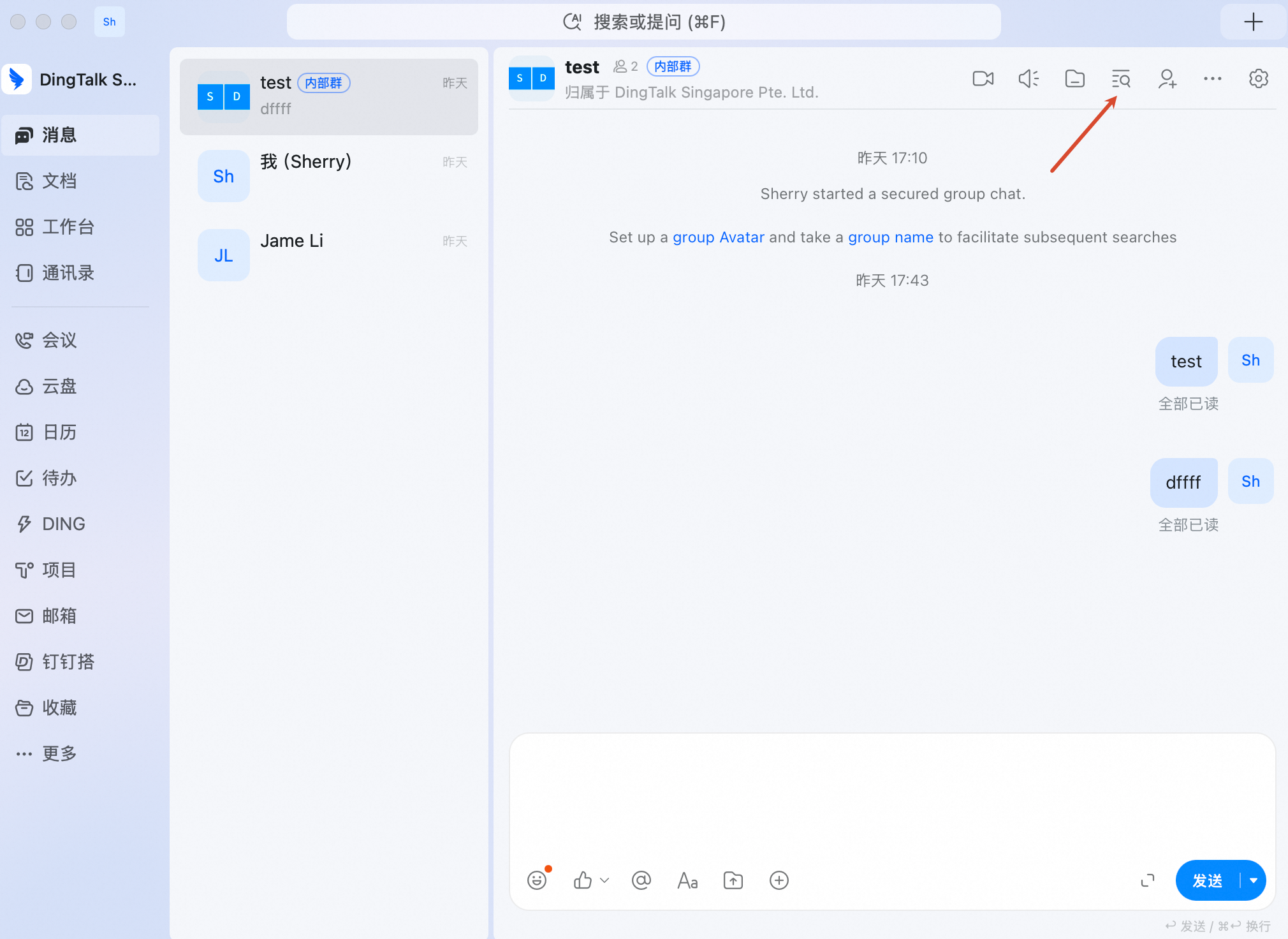
Task: Expand the thumbs-up reaction chevron
Action: (x=604, y=880)
